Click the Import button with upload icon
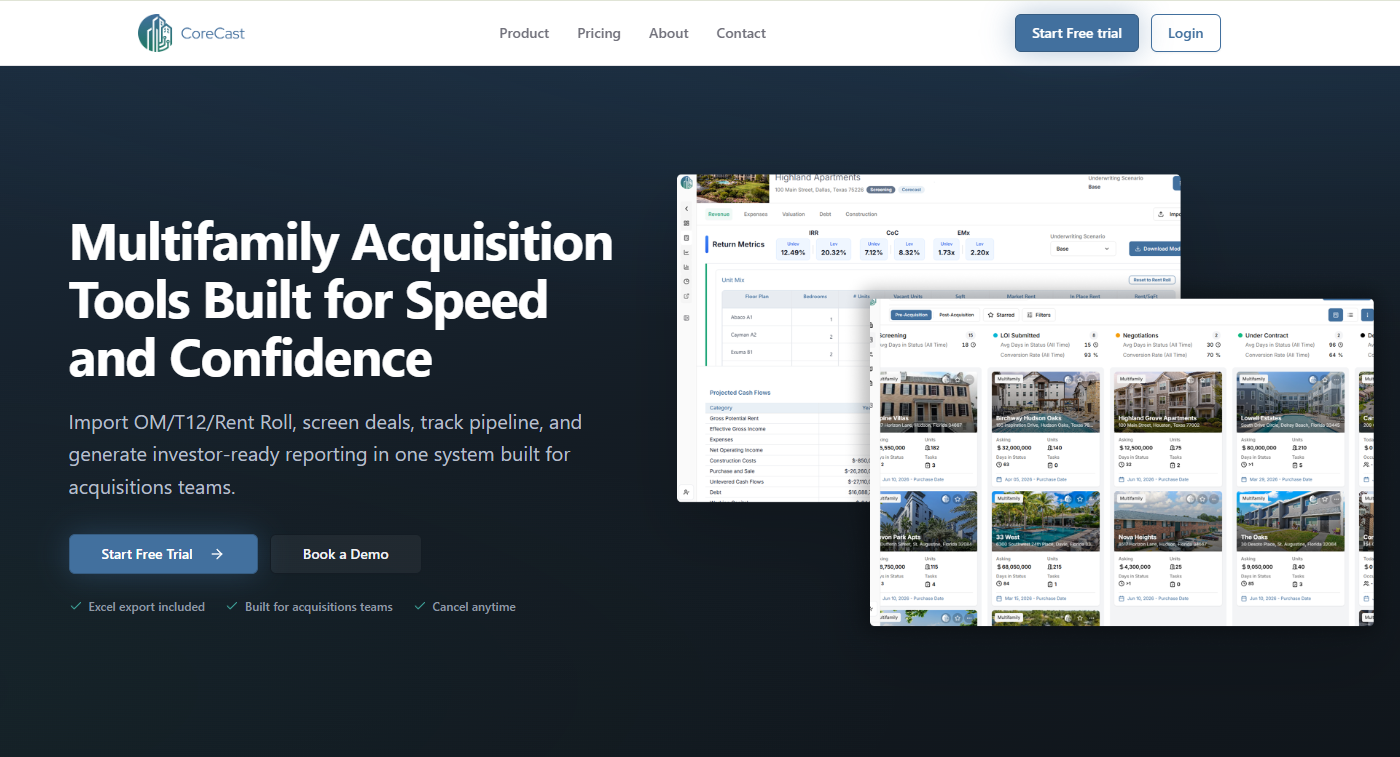 point(1167,214)
